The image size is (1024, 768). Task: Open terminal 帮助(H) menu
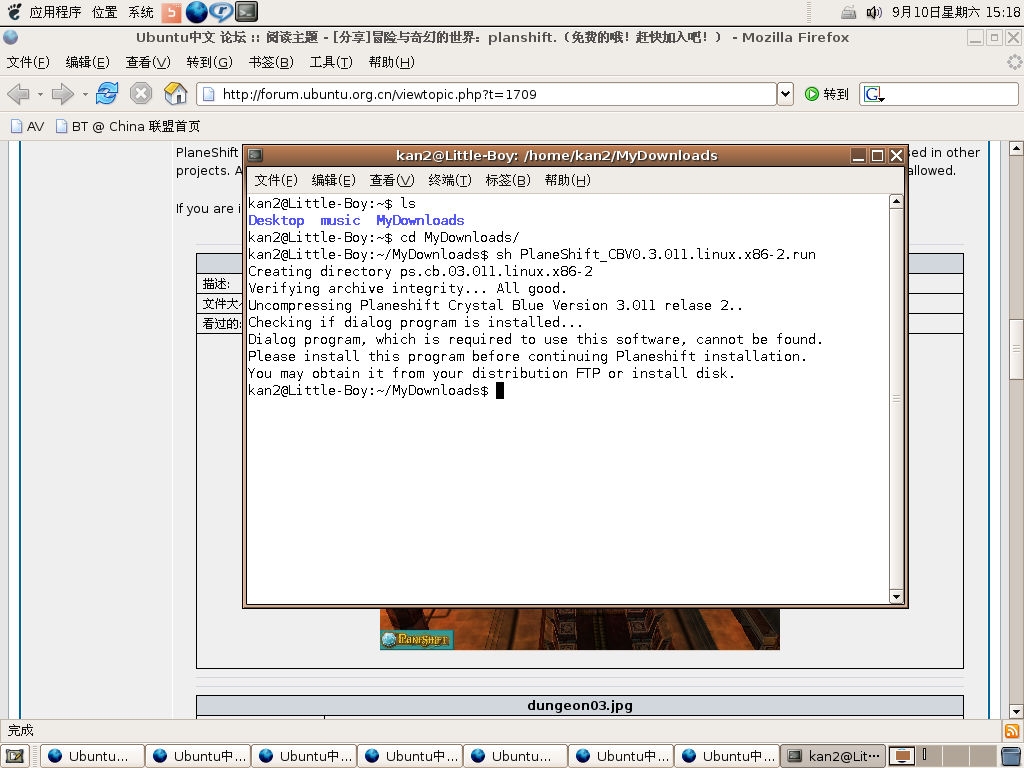568,180
